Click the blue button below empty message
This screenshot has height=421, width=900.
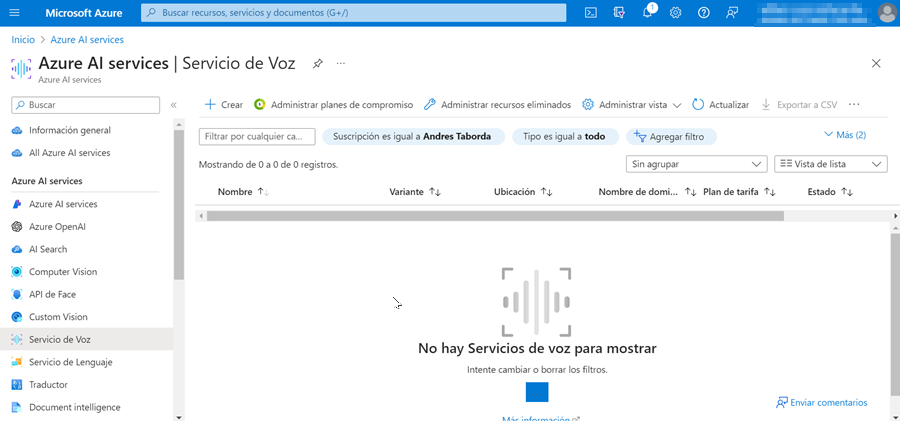click(537, 392)
